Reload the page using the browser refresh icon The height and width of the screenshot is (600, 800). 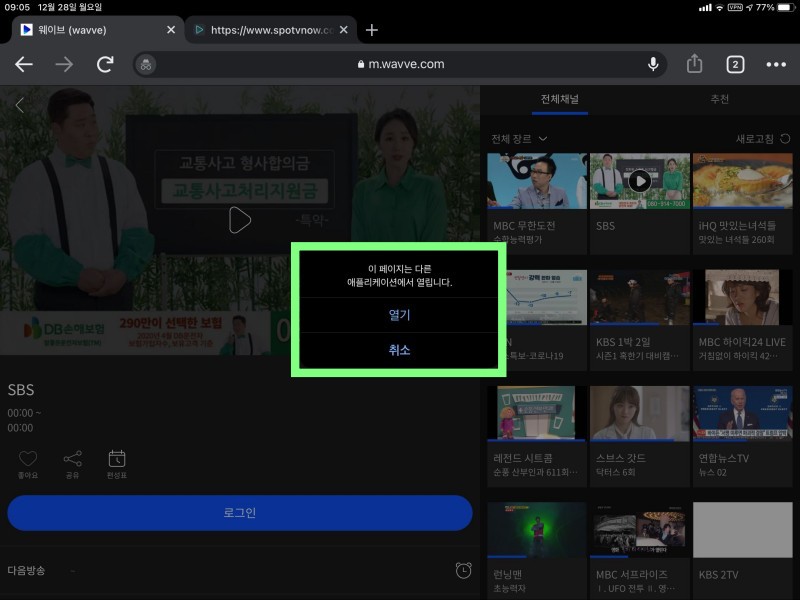104,63
